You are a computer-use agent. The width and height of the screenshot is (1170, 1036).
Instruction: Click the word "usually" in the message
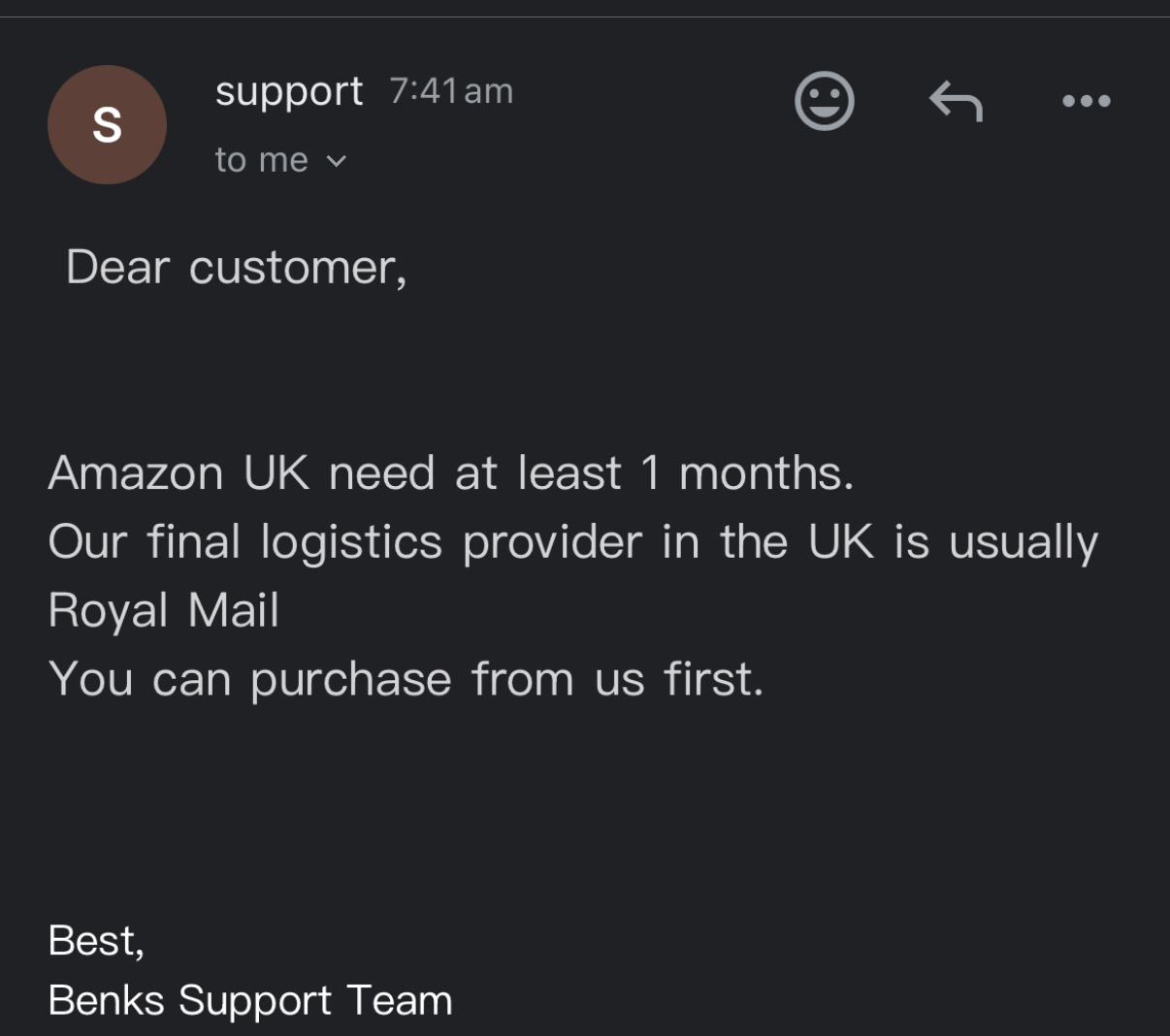pos(1024,543)
